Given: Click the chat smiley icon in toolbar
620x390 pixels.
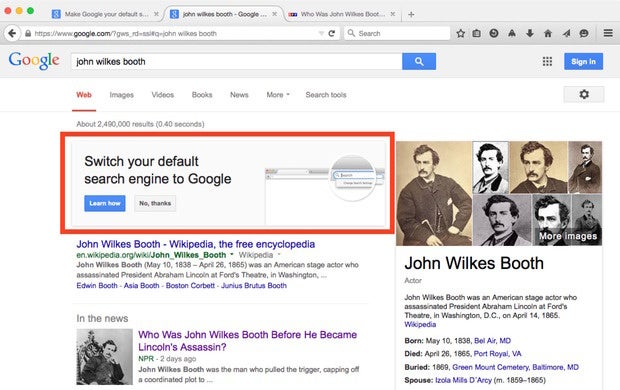Looking at the screenshot, I should [x=584, y=34].
